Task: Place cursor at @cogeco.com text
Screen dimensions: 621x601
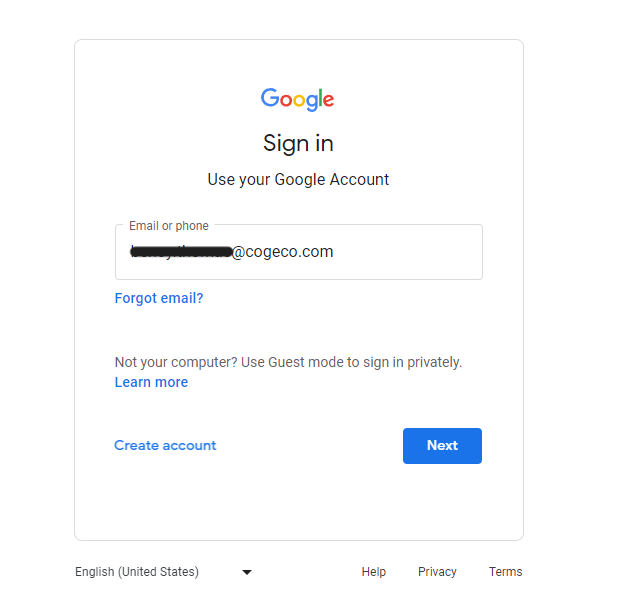Action: [283, 251]
